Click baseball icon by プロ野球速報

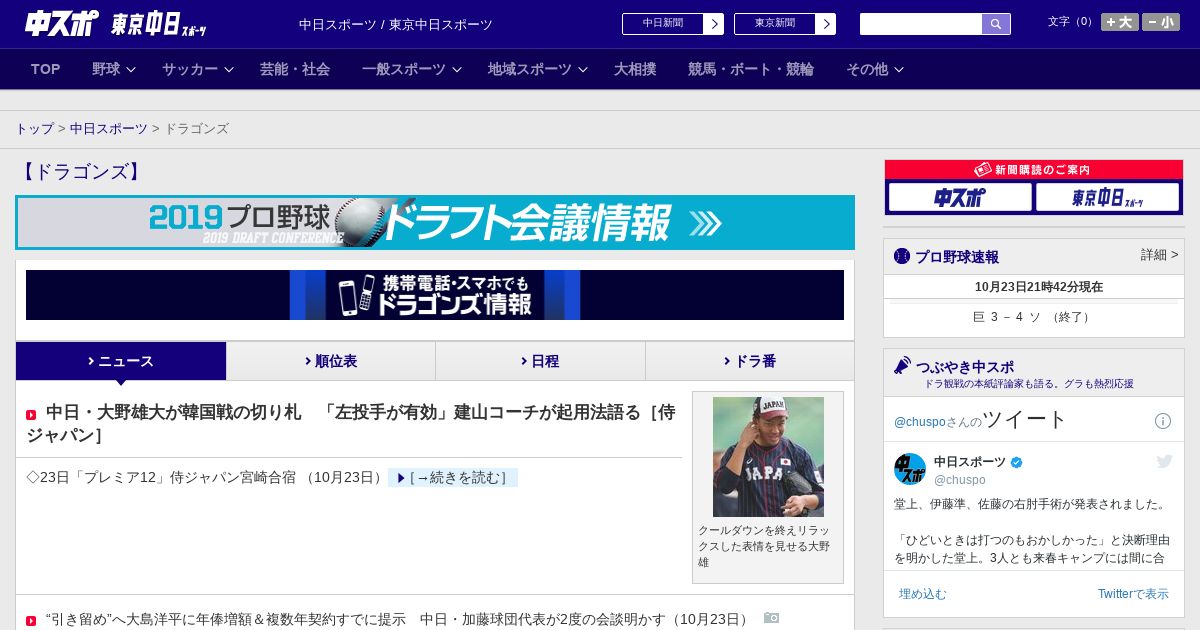(902, 256)
